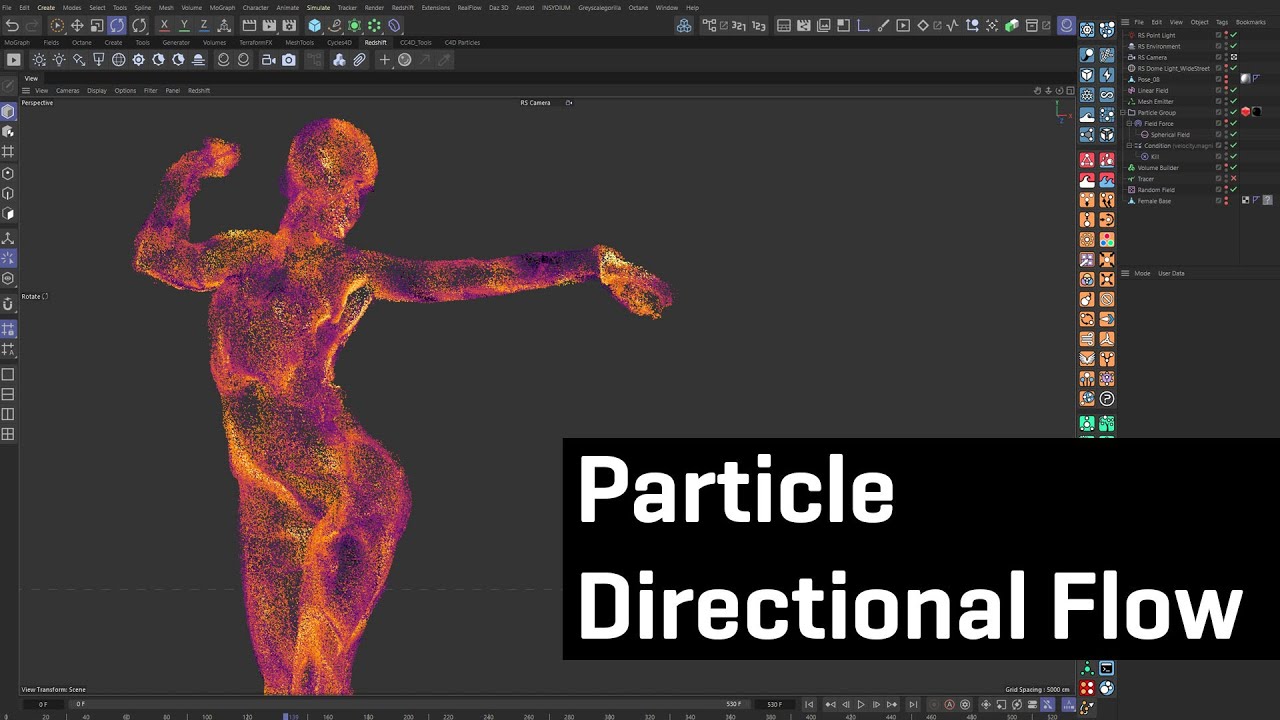Add a Cube primitive object
The height and width of the screenshot is (720, 1280).
click(315, 25)
